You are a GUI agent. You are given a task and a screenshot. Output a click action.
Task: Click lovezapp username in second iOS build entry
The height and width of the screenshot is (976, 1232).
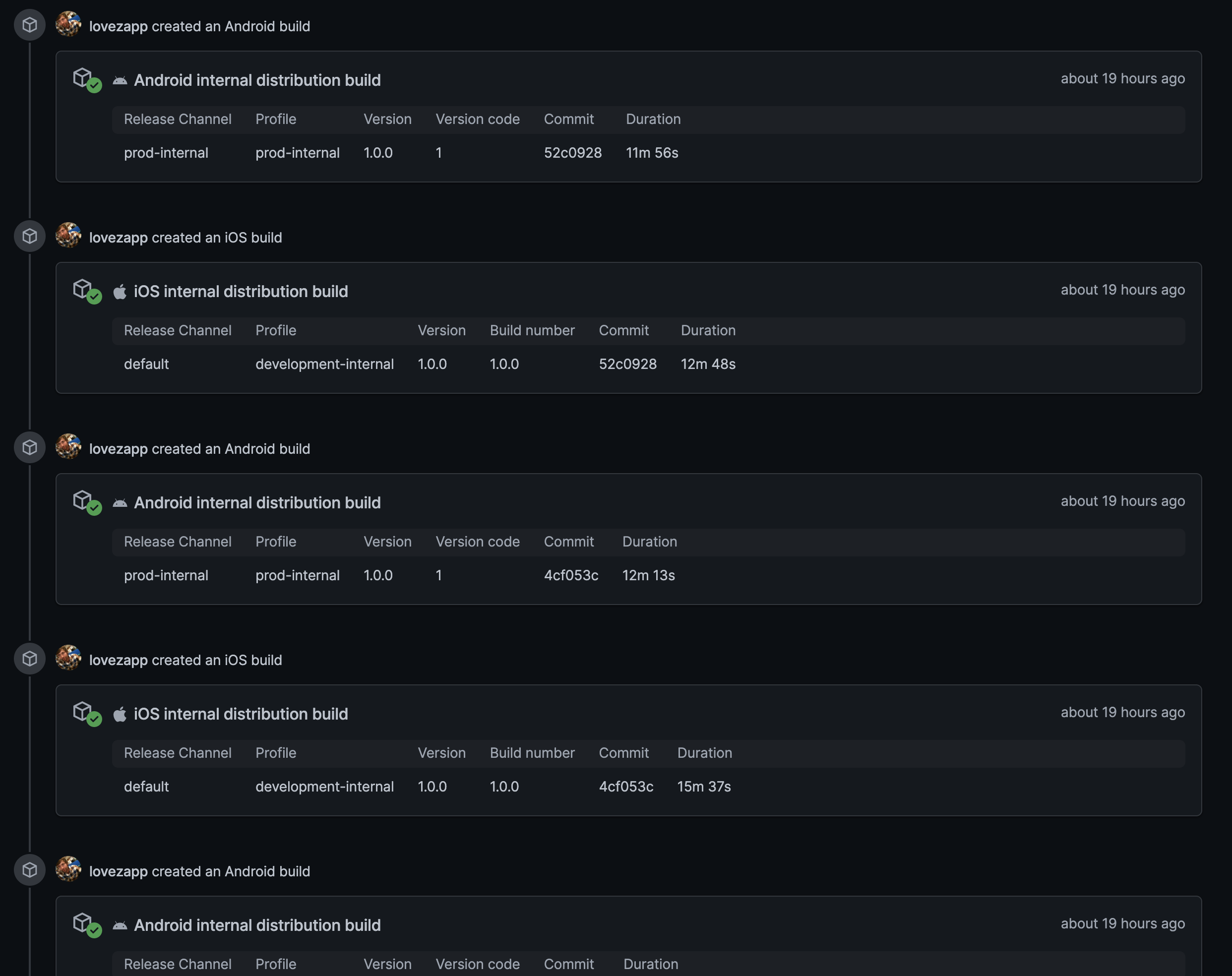click(x=118, y=660)
